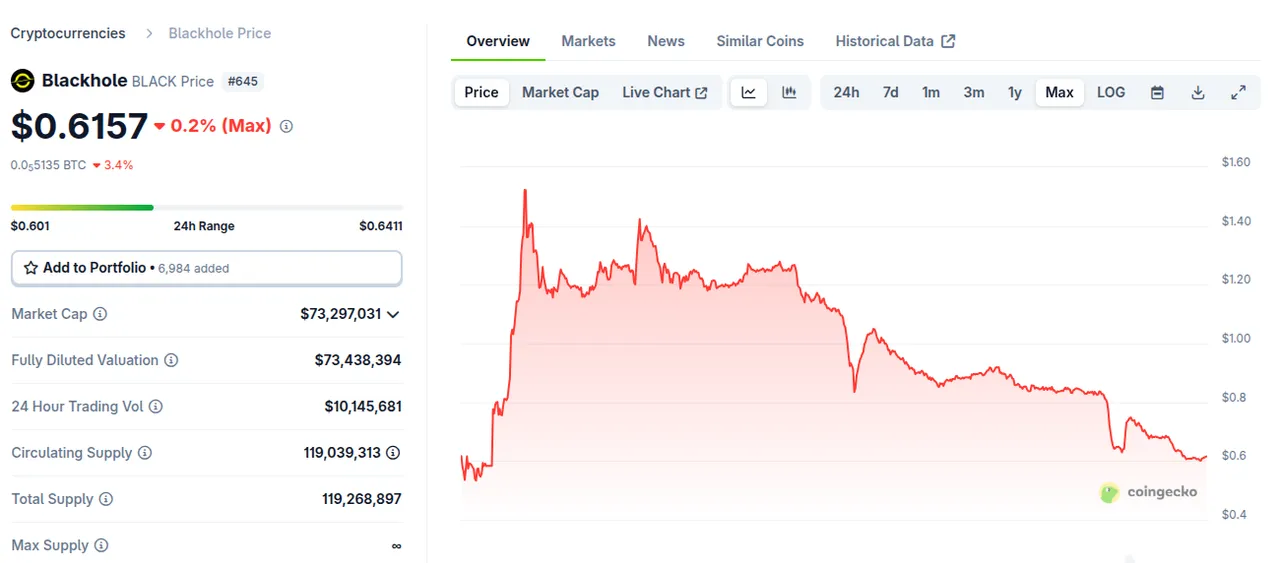This screenshot has width=1280, height=563.
Task: Switch chart to Market Cap view
Action: pyautogui.click(x=560, y=92)
